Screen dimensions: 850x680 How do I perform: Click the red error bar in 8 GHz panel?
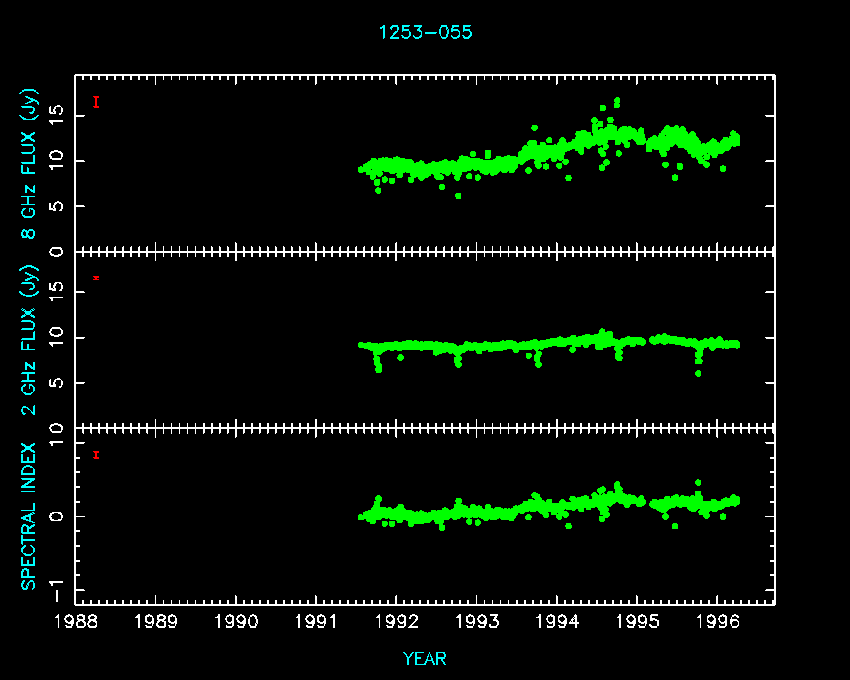click(x=96, y=102)
